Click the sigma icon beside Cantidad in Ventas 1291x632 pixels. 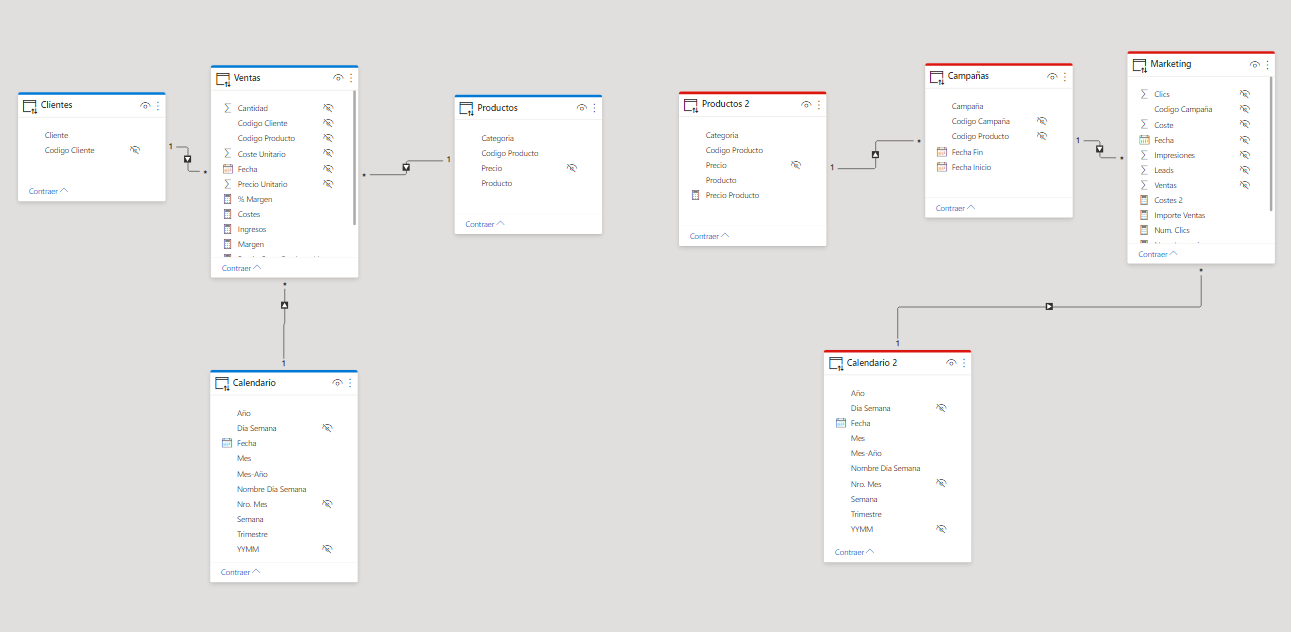click(227, 108)
